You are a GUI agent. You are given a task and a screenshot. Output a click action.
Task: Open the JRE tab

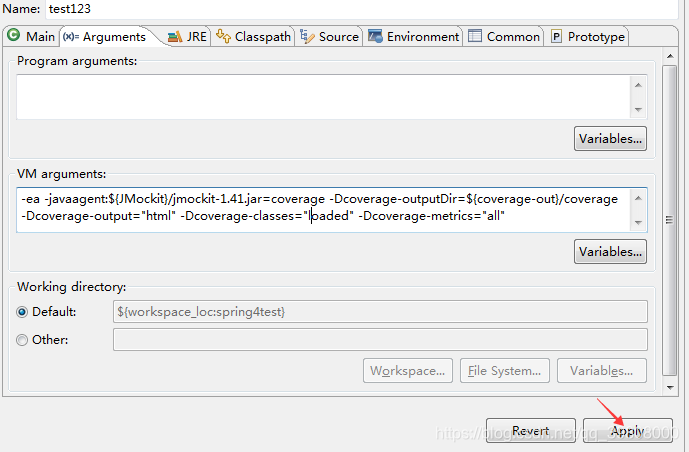187,36
